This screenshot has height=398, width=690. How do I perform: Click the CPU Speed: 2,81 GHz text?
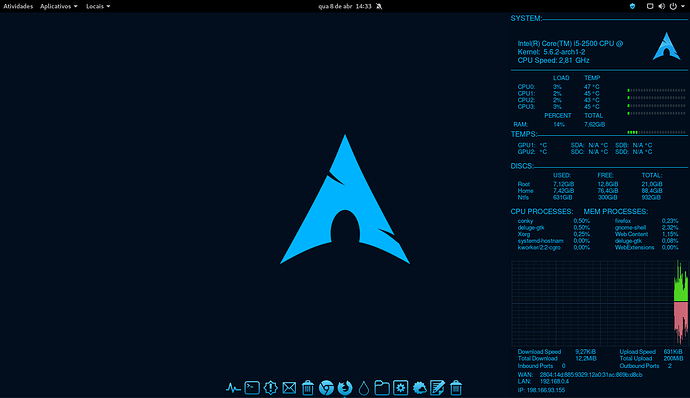[x=553, y=60]
